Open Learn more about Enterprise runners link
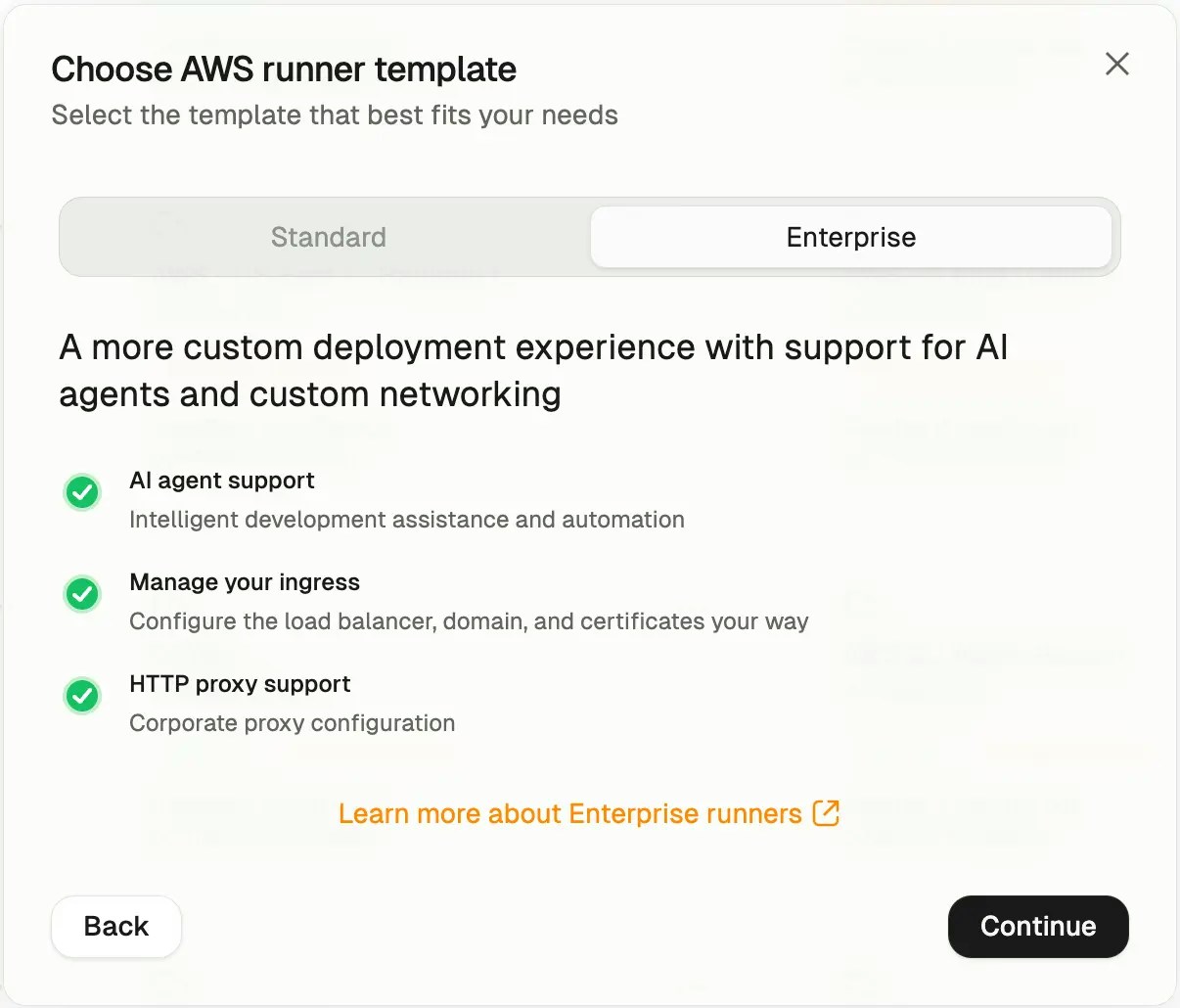The height and width of the screenshot is (1008, 1180). click(569, 813)
